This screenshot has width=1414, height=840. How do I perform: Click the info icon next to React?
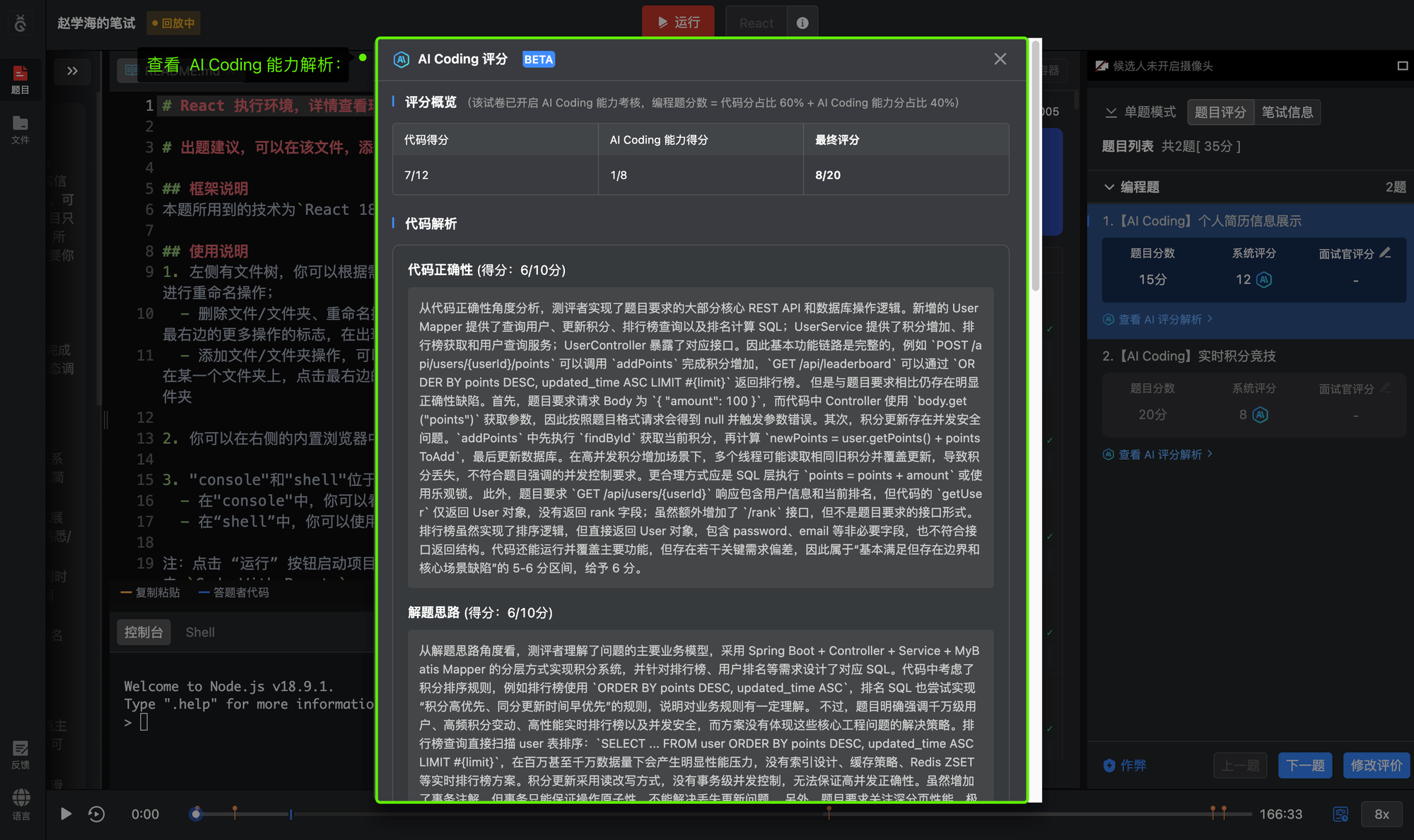tap(802, 23)
